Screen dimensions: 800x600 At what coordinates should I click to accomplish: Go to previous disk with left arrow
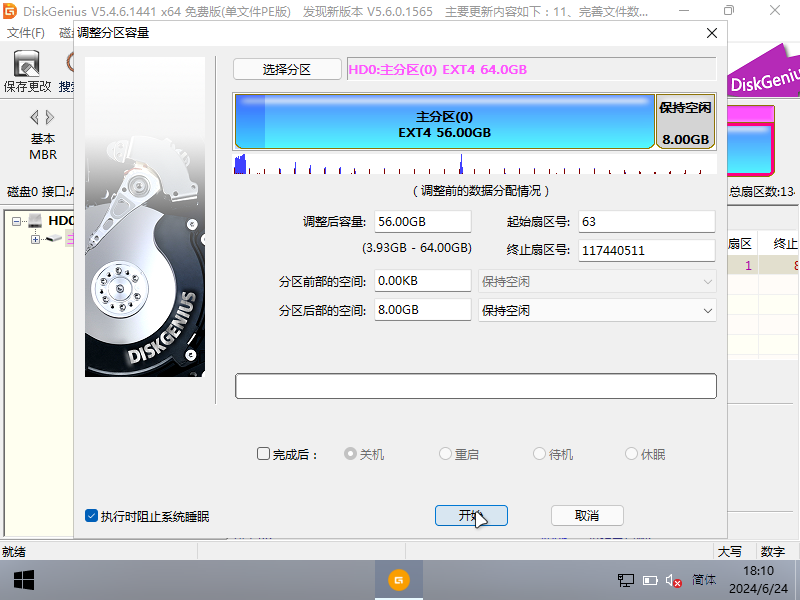pos(34,118)
